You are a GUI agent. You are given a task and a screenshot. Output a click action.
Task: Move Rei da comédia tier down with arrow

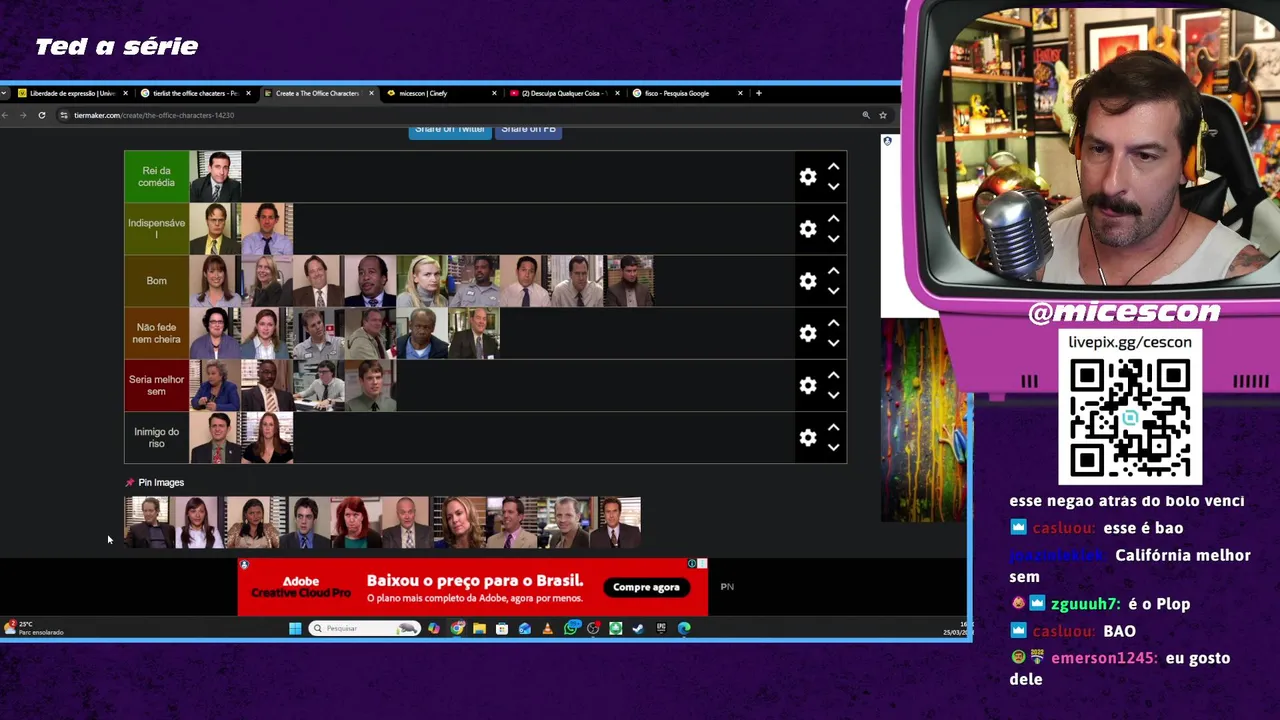pyautogui.click(x=833, y=187)
